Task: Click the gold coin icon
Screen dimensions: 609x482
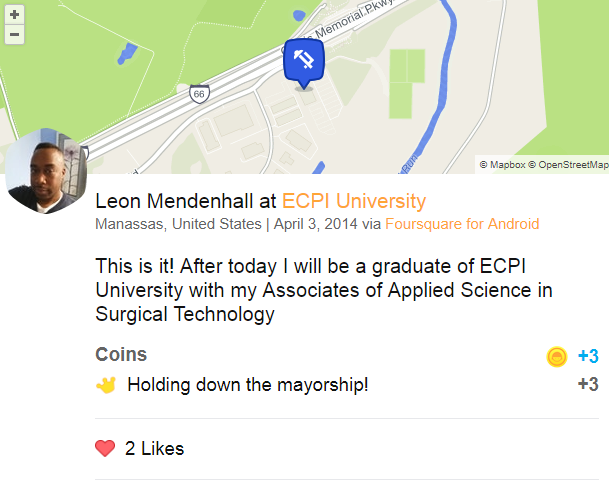Action: [x=557, y=357]
